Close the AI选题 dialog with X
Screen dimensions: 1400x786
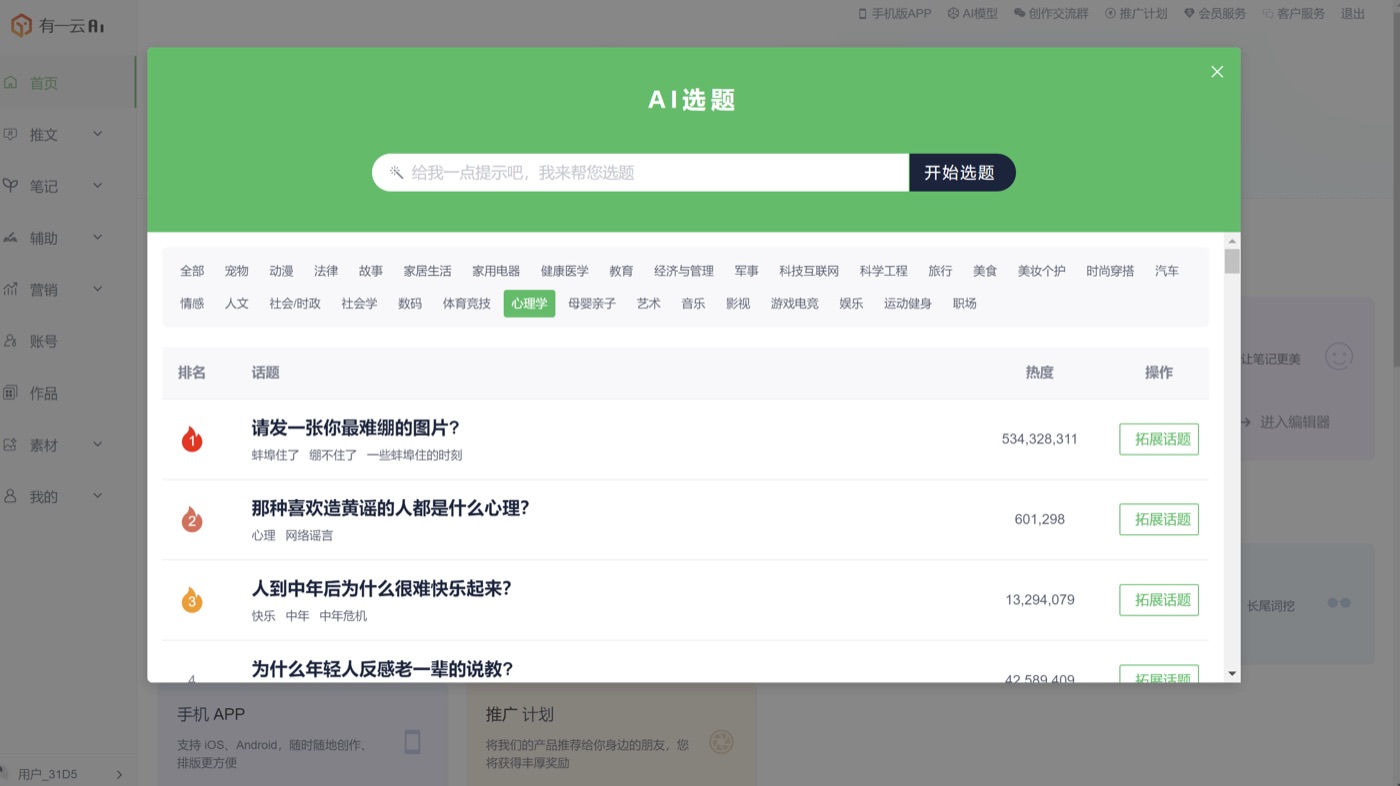(1217, 72)
